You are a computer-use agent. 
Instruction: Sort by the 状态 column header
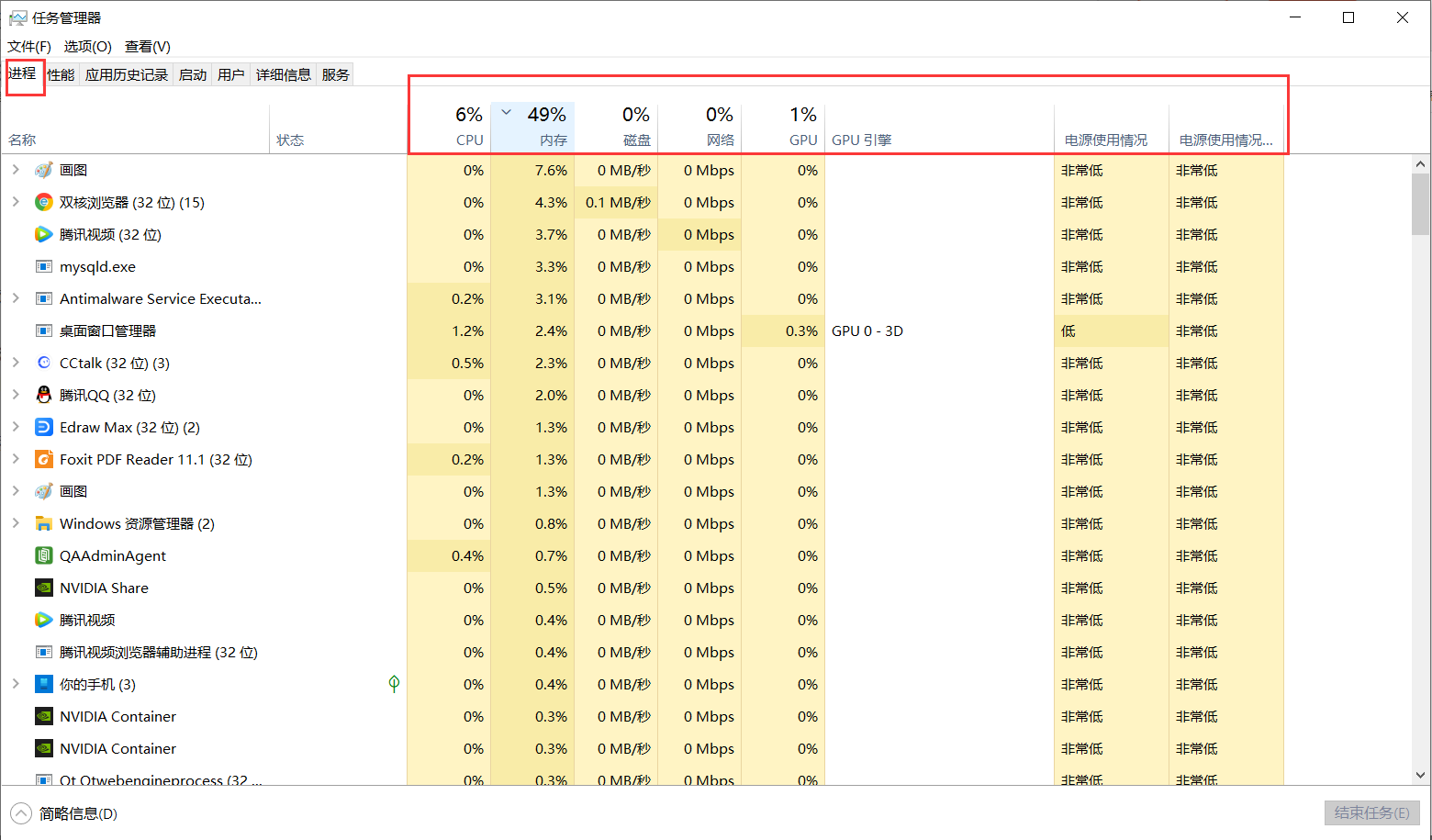pos(339,127)
